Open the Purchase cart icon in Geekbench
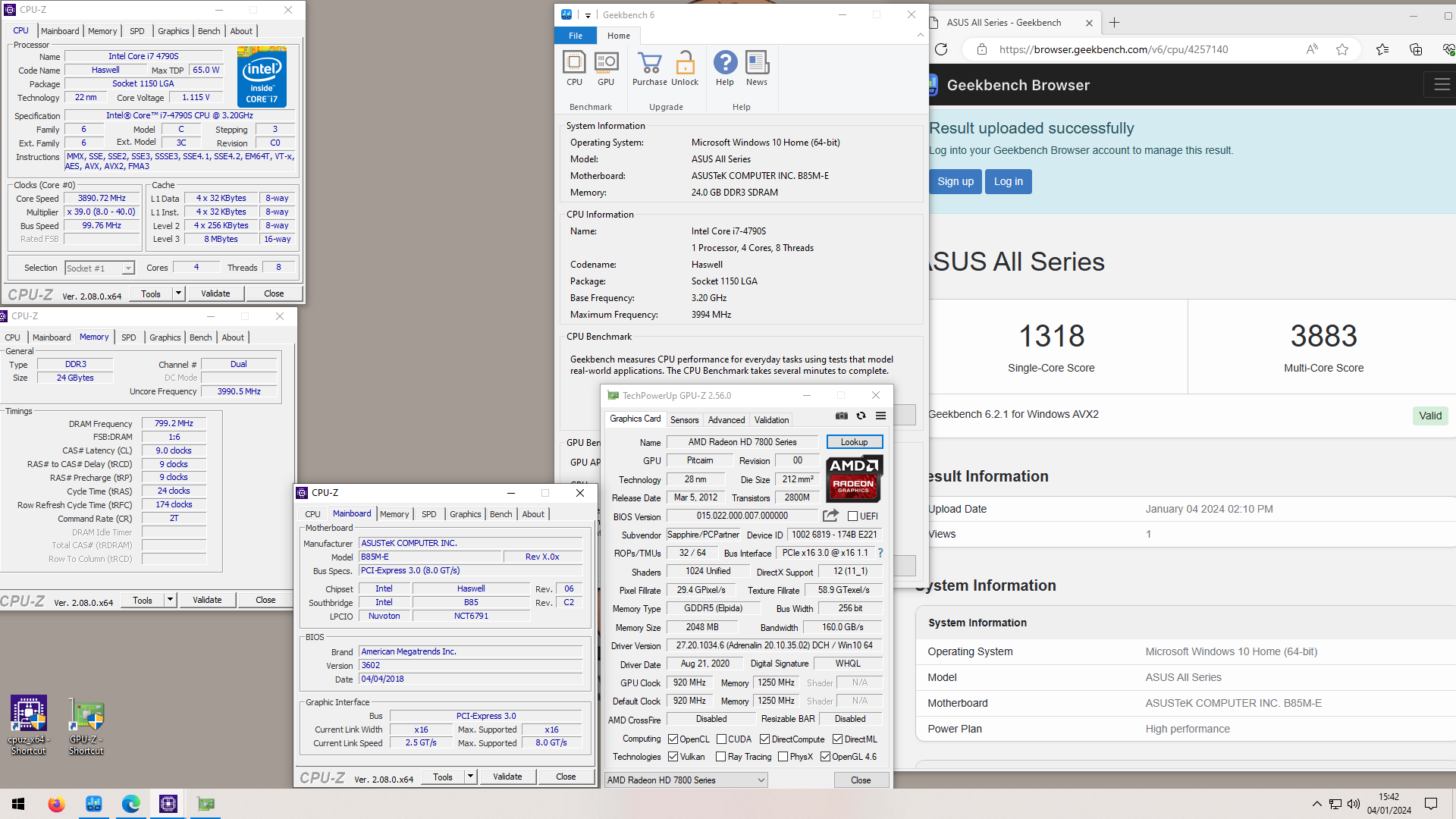Image resolution: width=1456 pixels, height=819 pixels. (650, 67)
